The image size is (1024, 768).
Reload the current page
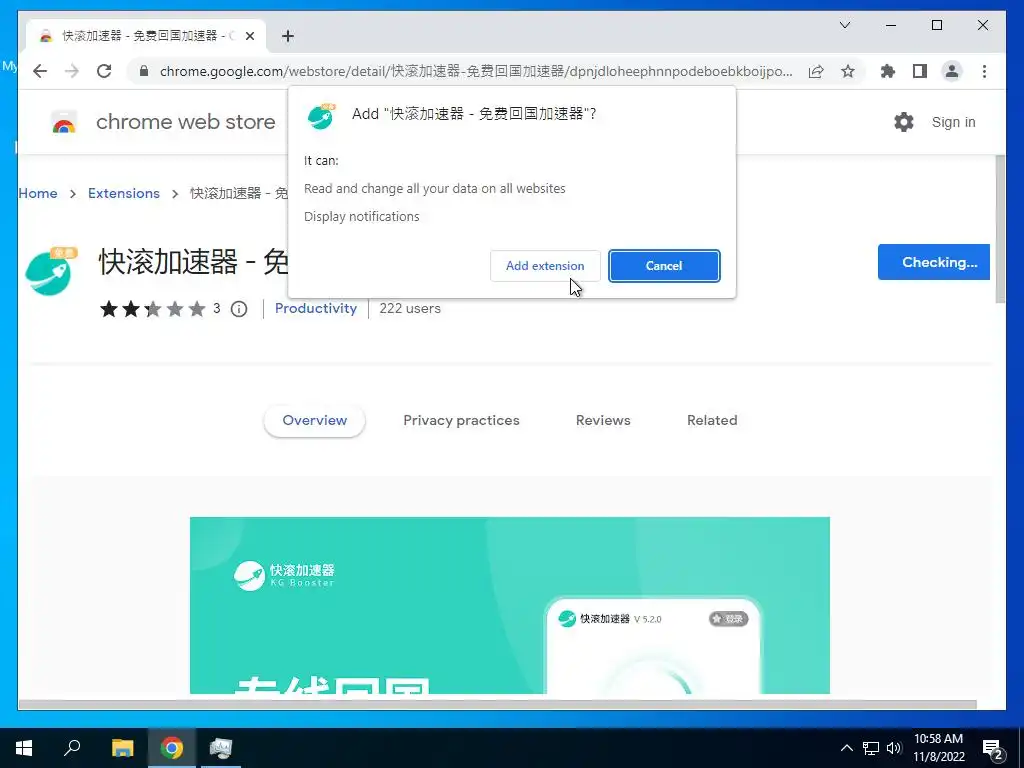[104, 71]
